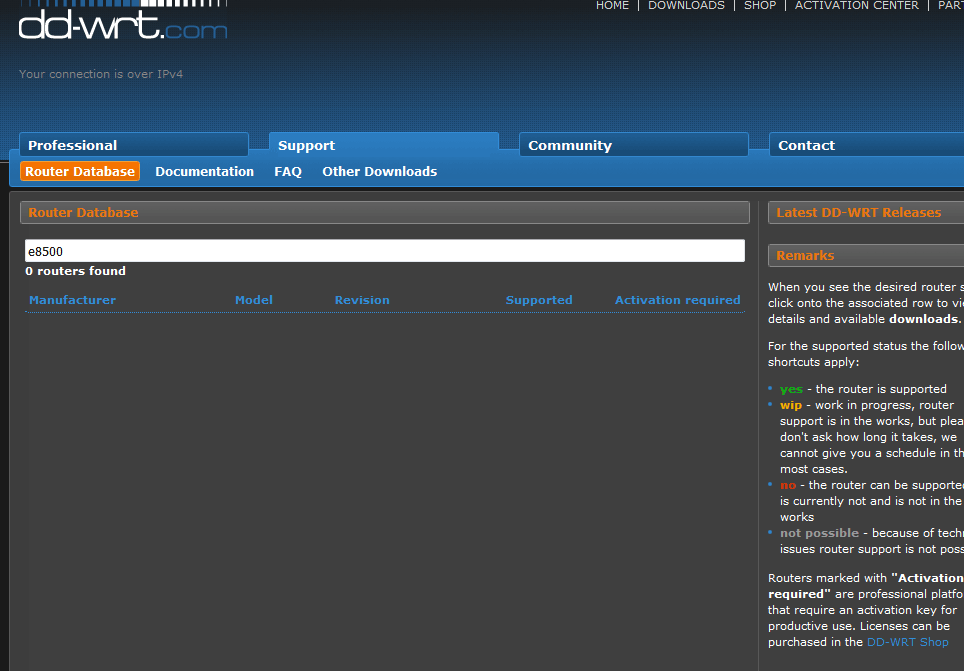
Task: Click the 'Your connection is over IPv4' notice
Action: click(x=101, y=74)
